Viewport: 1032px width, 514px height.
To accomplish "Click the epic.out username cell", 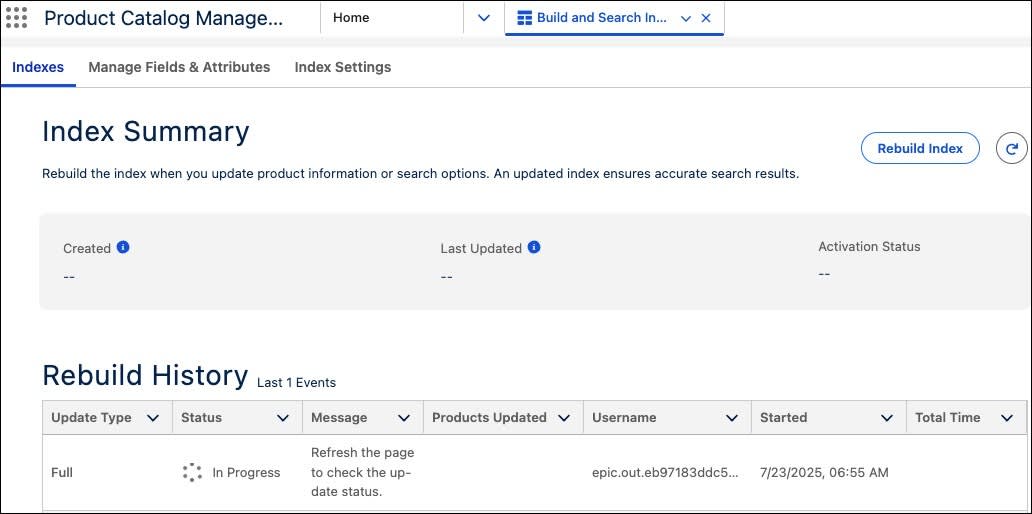I will coord(665,473).
